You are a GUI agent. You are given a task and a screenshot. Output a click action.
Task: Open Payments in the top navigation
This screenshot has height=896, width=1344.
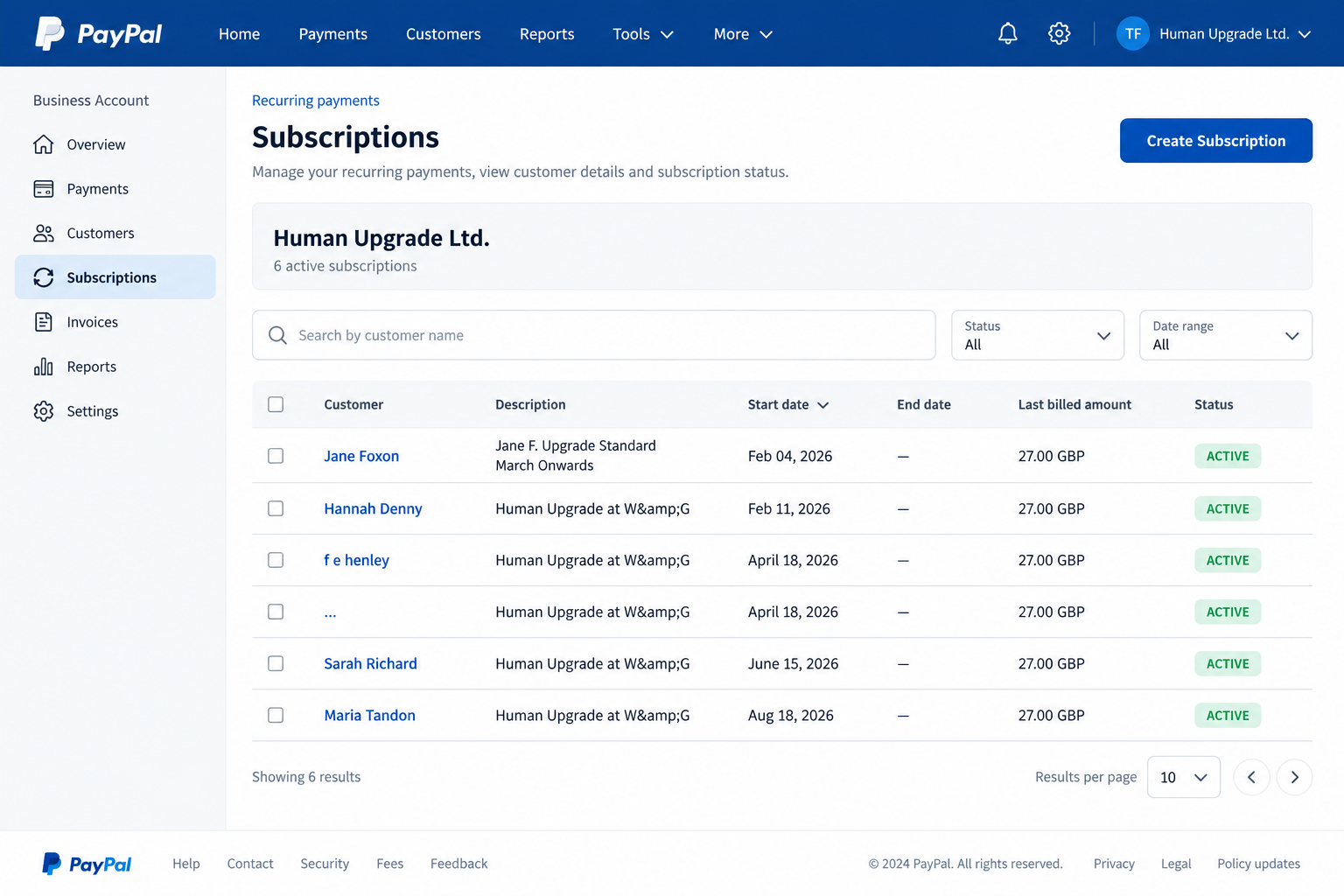(332, 34)
